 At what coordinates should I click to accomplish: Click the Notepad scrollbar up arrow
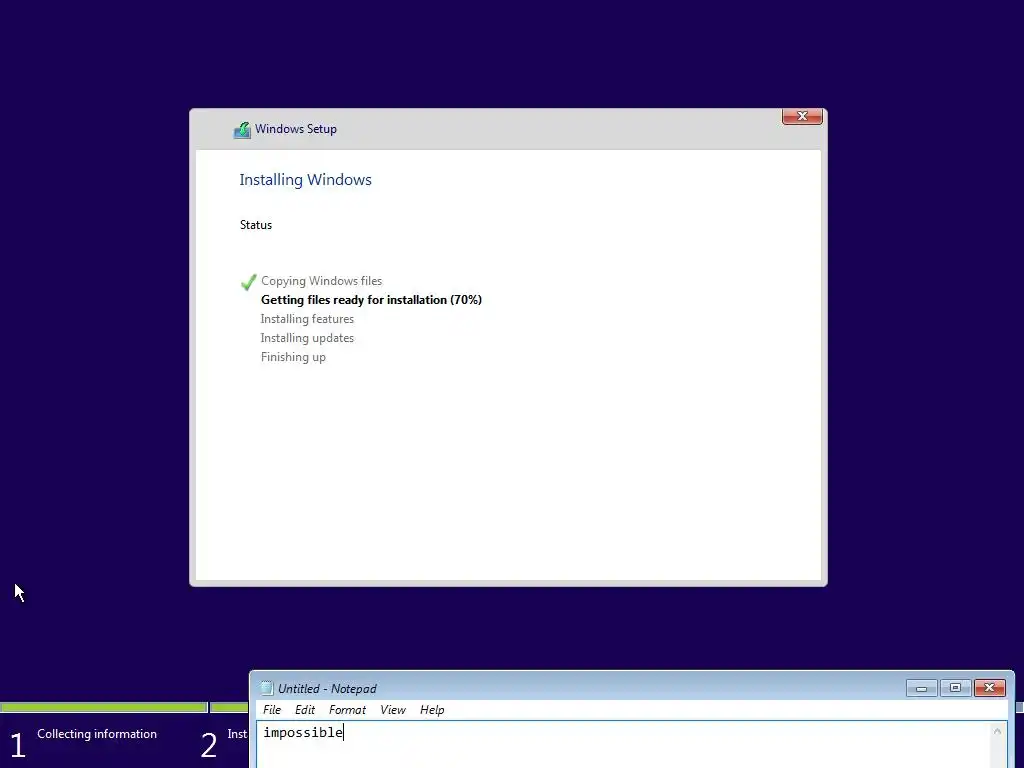pos(997,731)
